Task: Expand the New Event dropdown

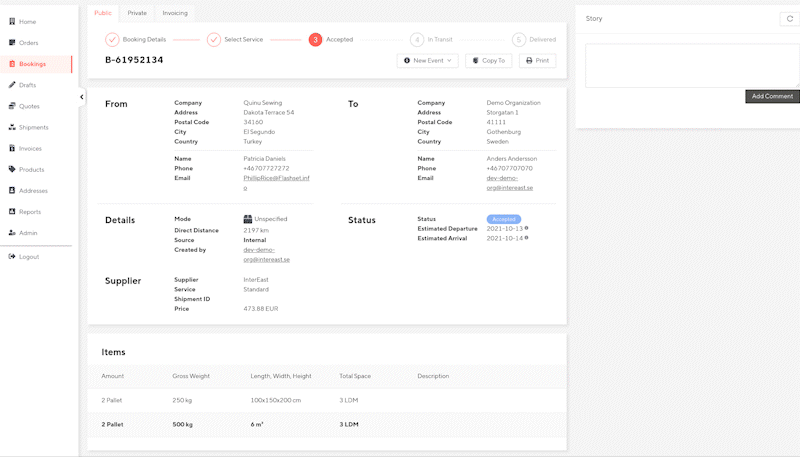Action: (427, 61)
